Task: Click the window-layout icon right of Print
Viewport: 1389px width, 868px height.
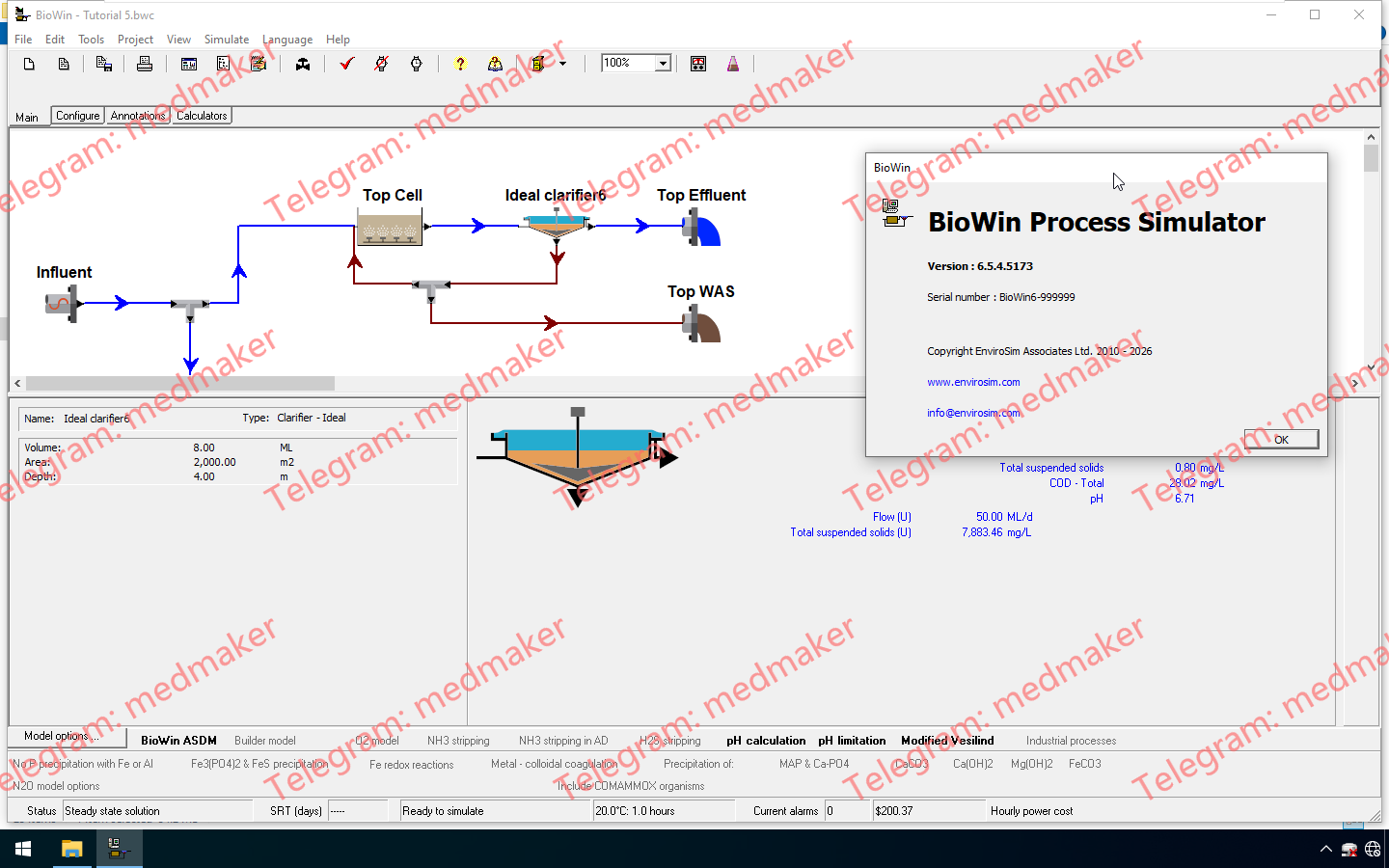Action: [x=189, y=64]
